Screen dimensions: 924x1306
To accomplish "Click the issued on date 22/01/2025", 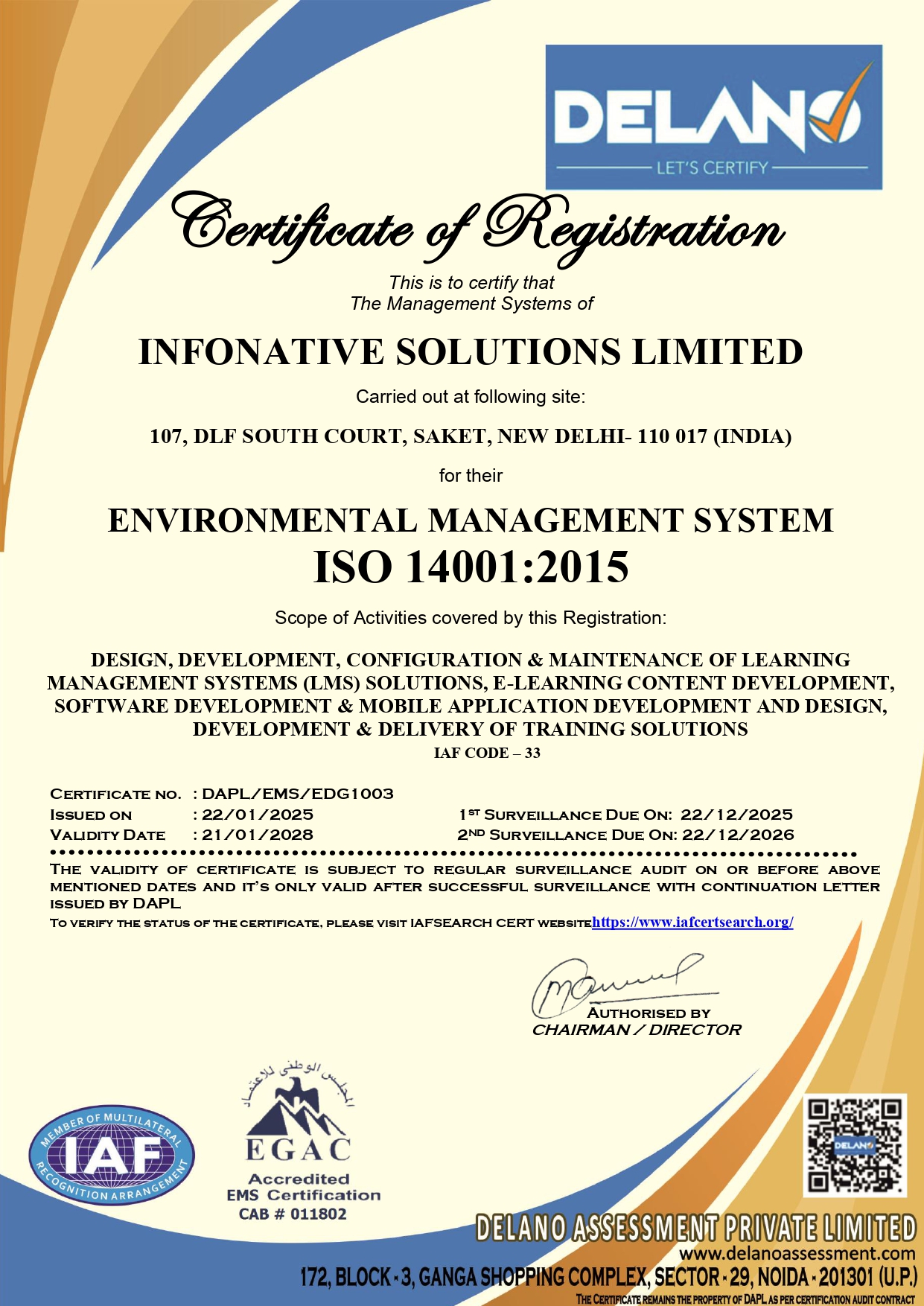I will click(258, 815).
